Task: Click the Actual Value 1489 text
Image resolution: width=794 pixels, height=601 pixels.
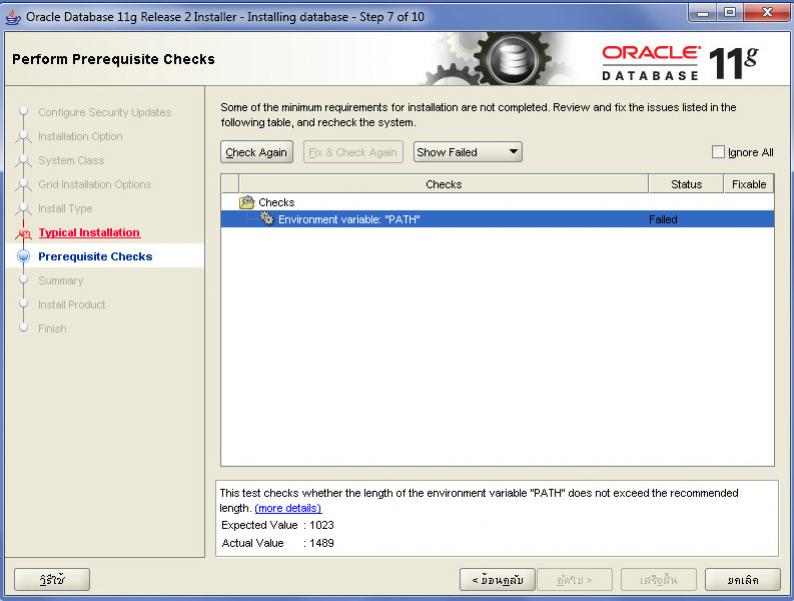Action: click(x=277, y=543)
